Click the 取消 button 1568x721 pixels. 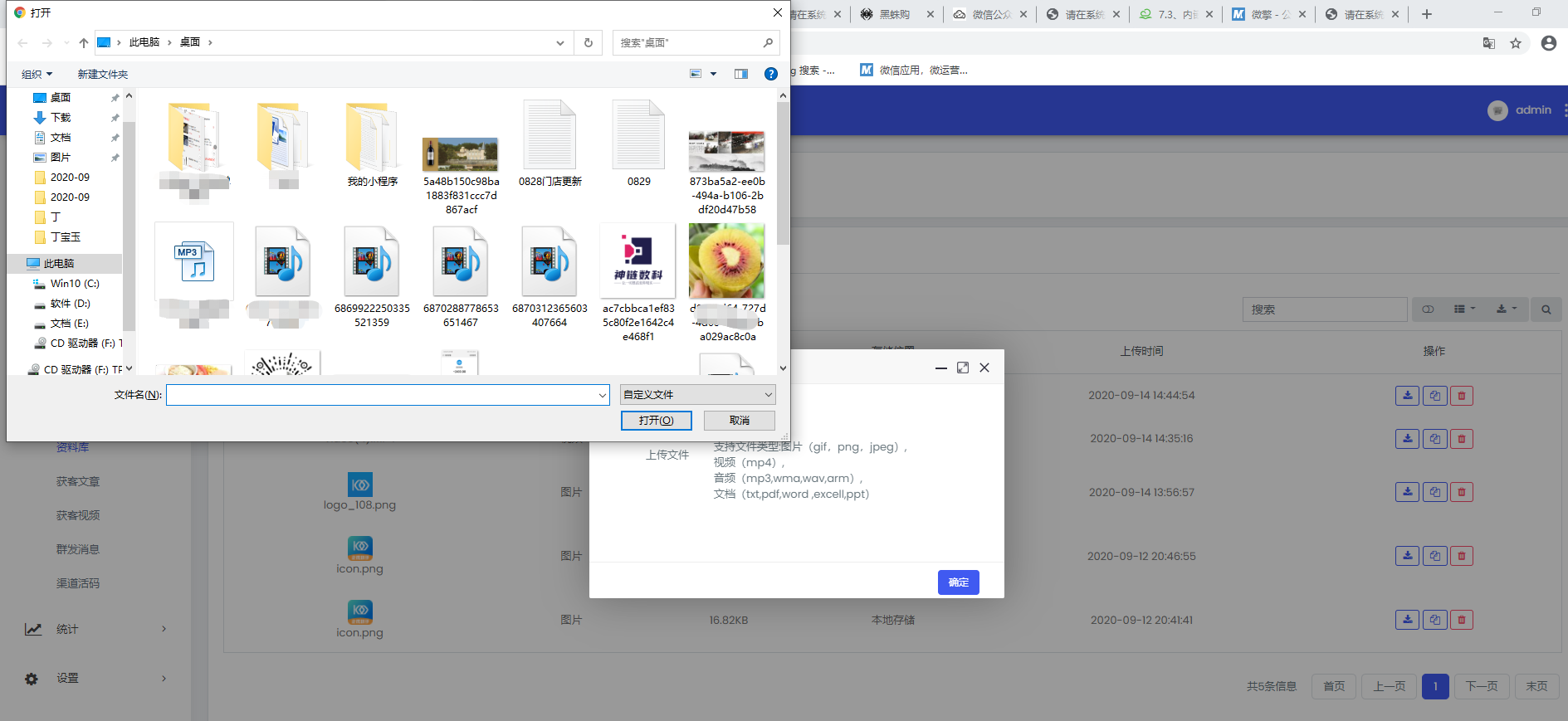coord(740,421)
